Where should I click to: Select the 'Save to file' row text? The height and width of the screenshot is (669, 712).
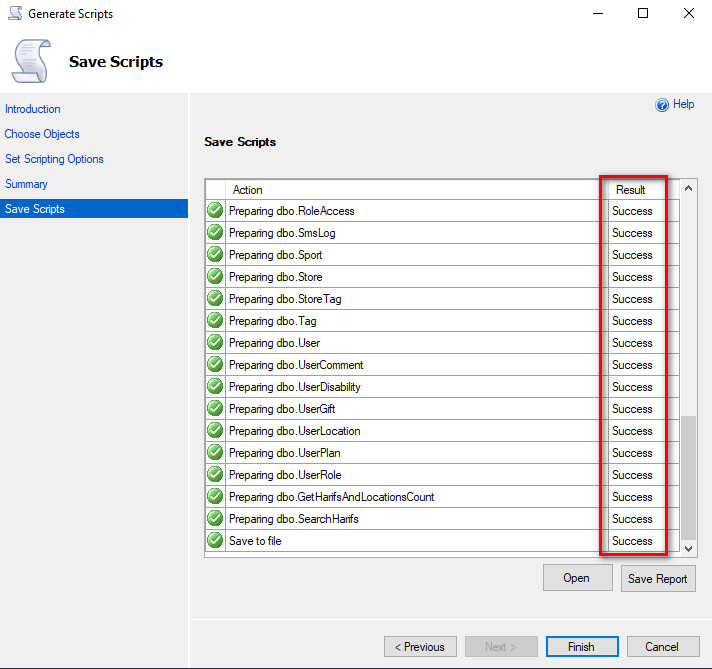click(255, 541)
